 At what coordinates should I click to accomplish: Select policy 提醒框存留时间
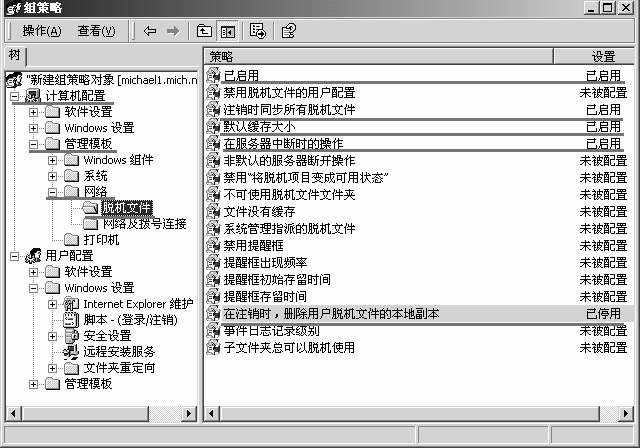(x=265, y=297)
